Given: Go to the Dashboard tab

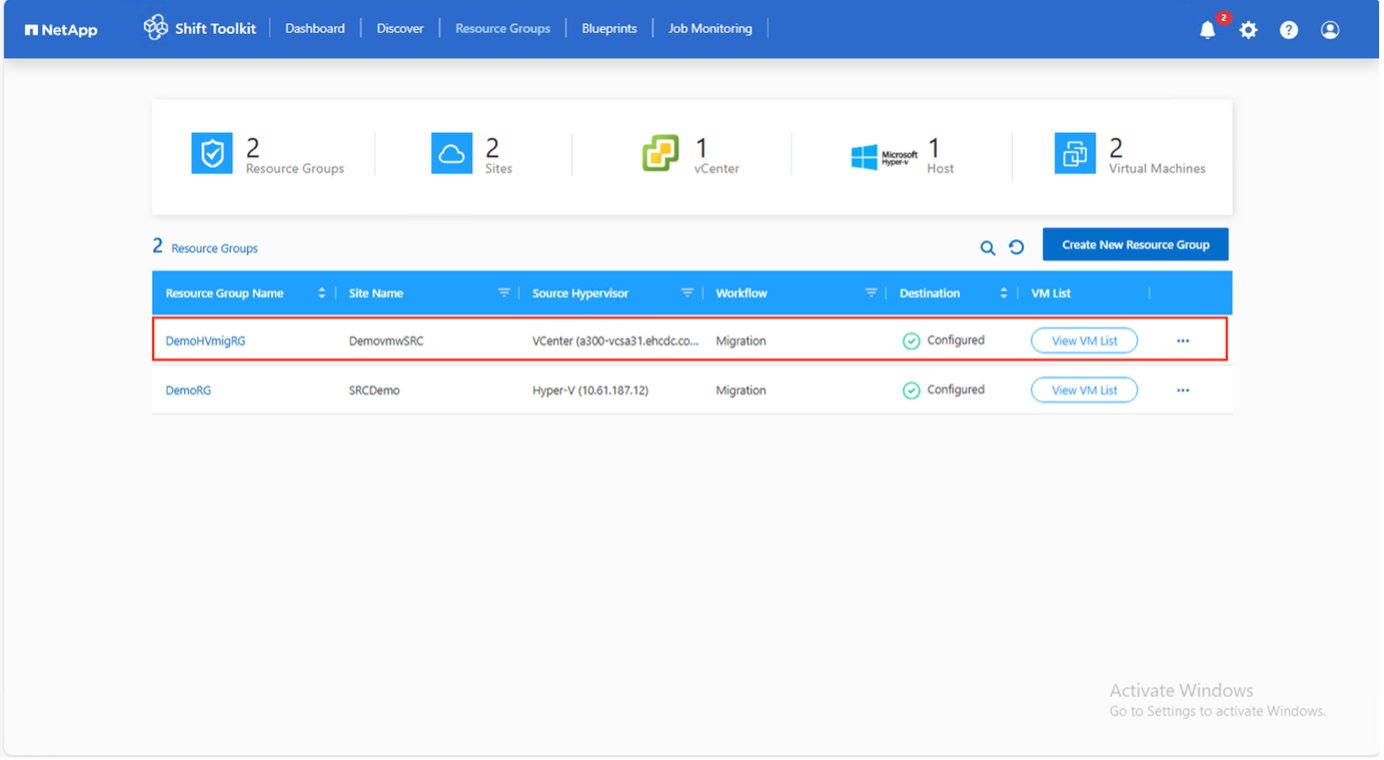Looking at the screenshot, I should click(x=315, y=29).
